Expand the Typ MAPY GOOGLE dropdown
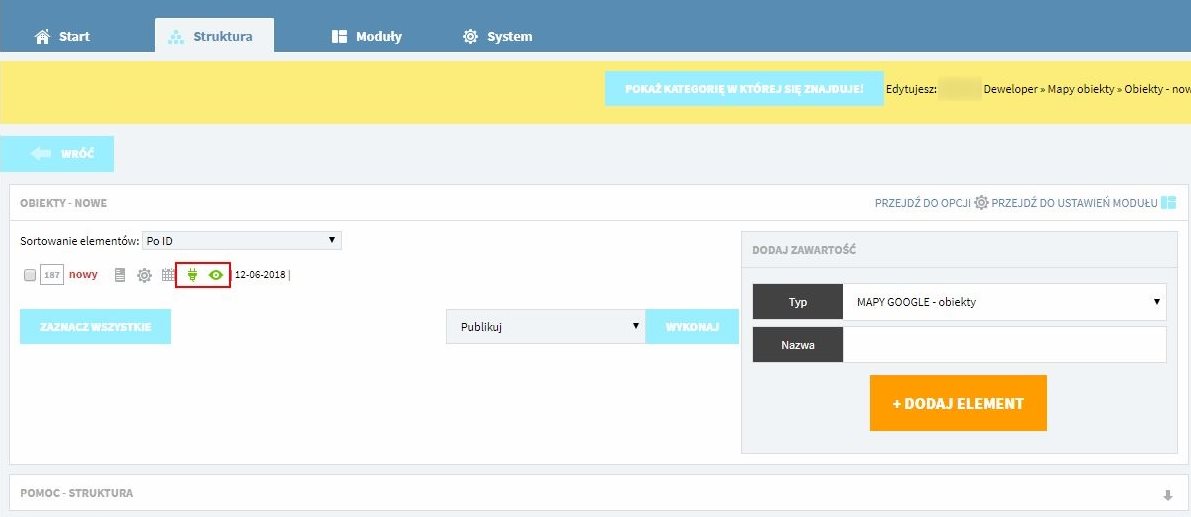 [1004, 302]
